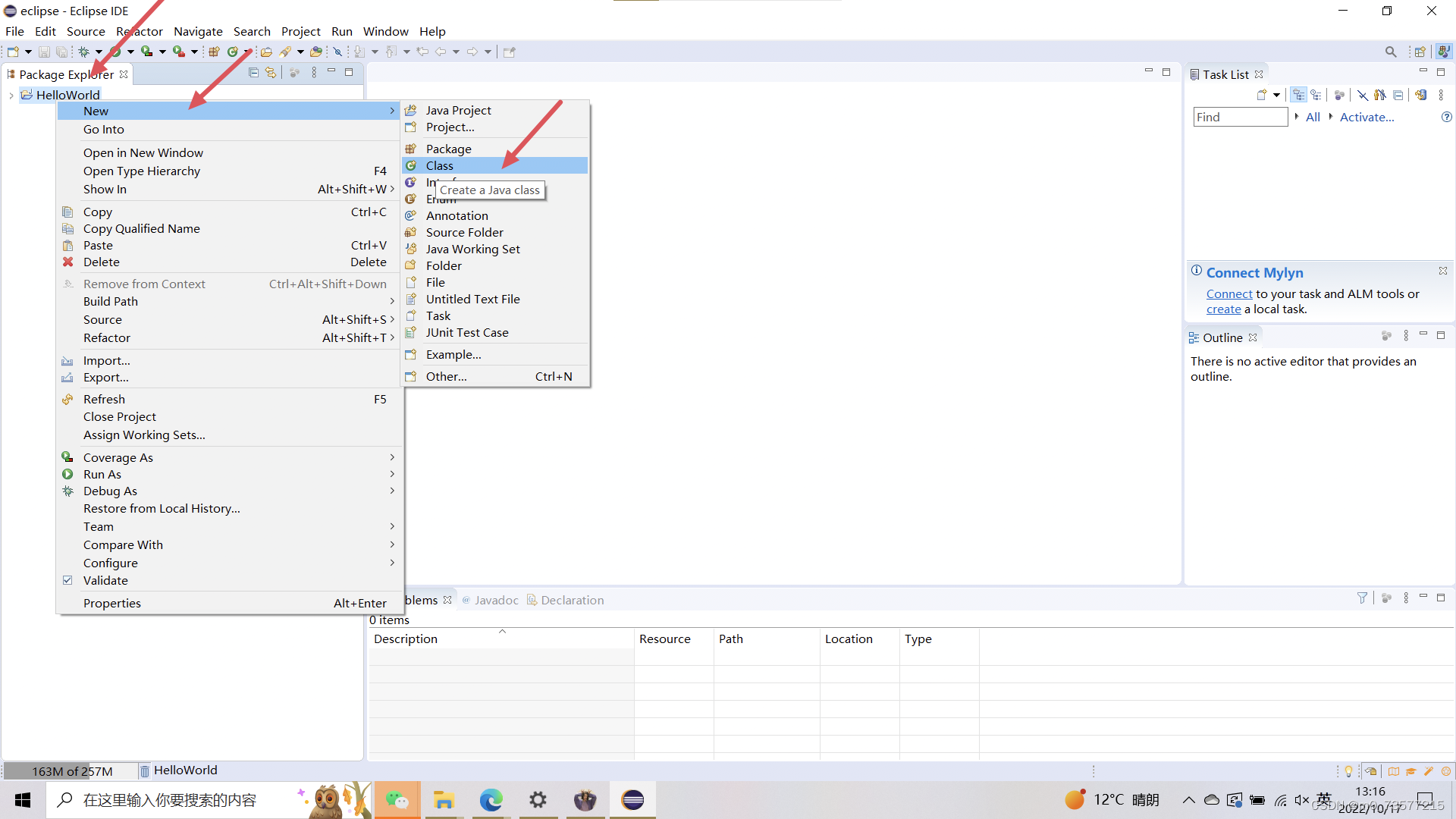The width and height of the screenshot is (1456, 819).
Task: Click the Description column header
Action: pos(501,639)
